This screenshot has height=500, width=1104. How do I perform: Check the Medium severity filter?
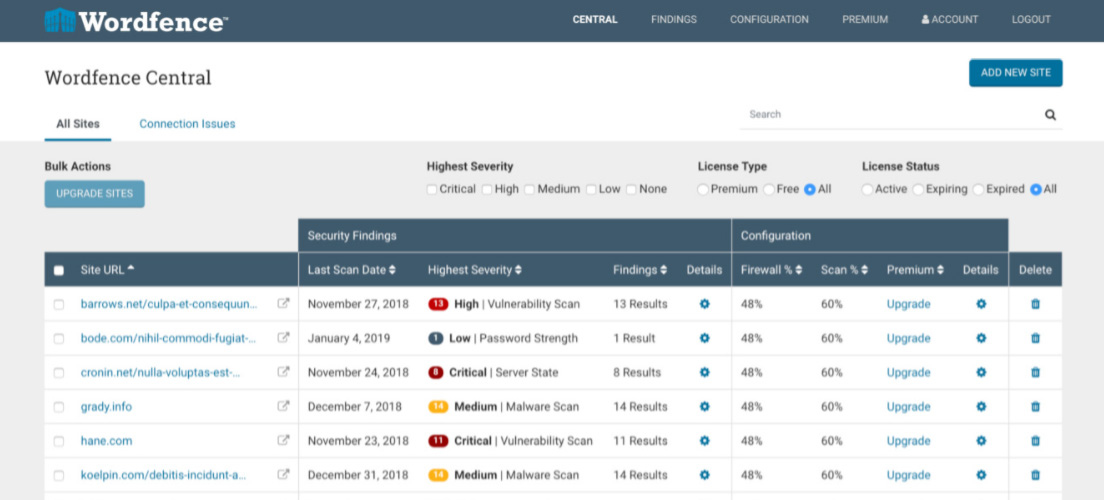[x=529, y=189]
